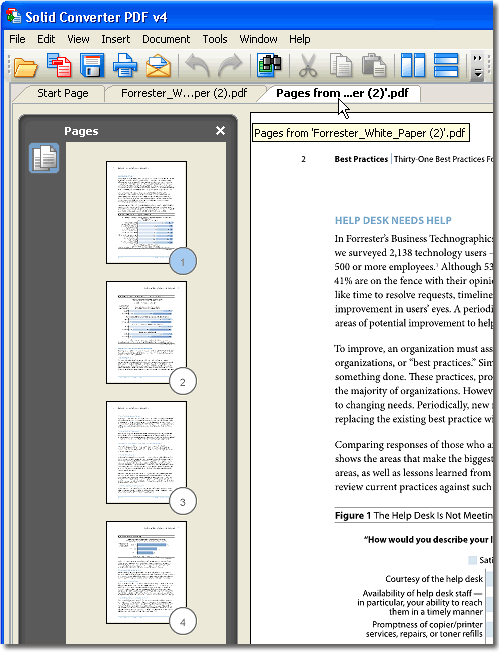Open the Tools menu
The width and height of the screenshot is (499, 652).
point(215,39)
